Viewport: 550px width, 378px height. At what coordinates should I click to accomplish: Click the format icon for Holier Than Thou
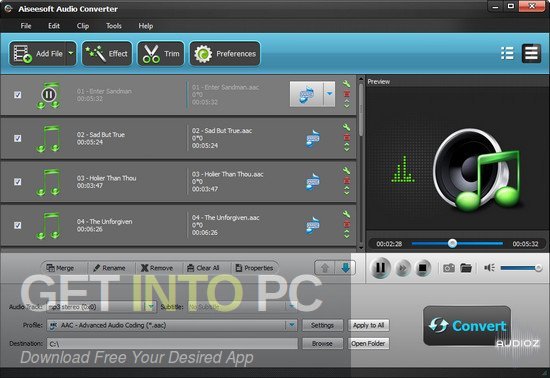tap(313, 182)
